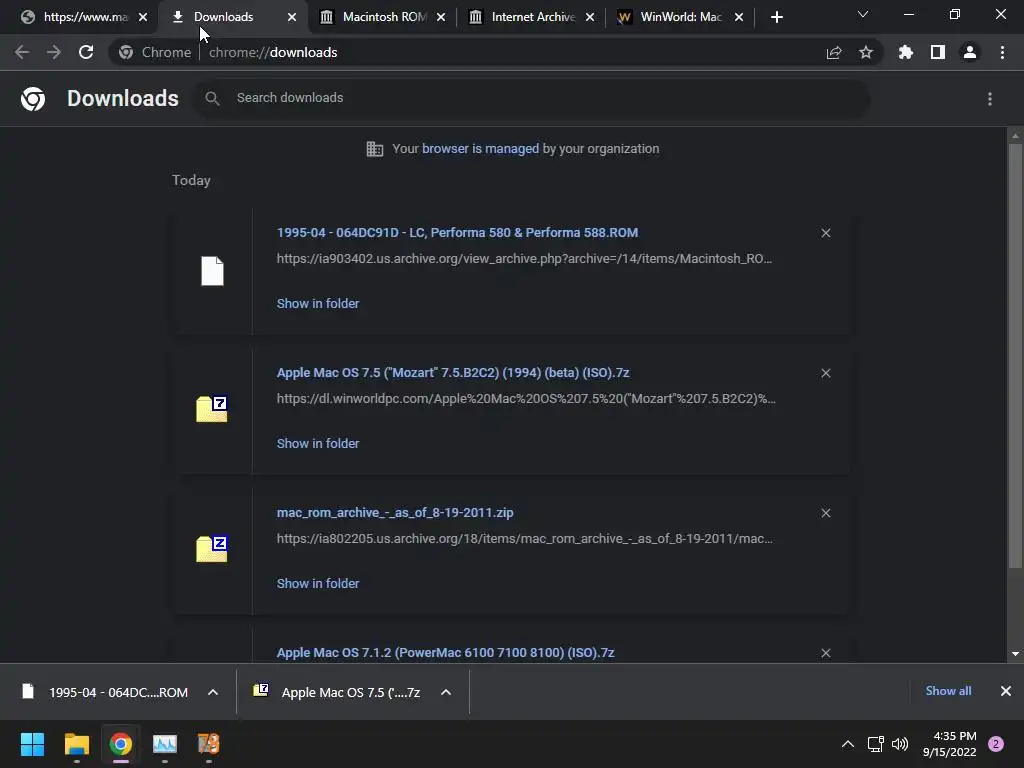Remove Mac OS 7.1.2 PowerMac entry
The width and height of the screenshot is (1024, 768).
click(x=826, y=653)
